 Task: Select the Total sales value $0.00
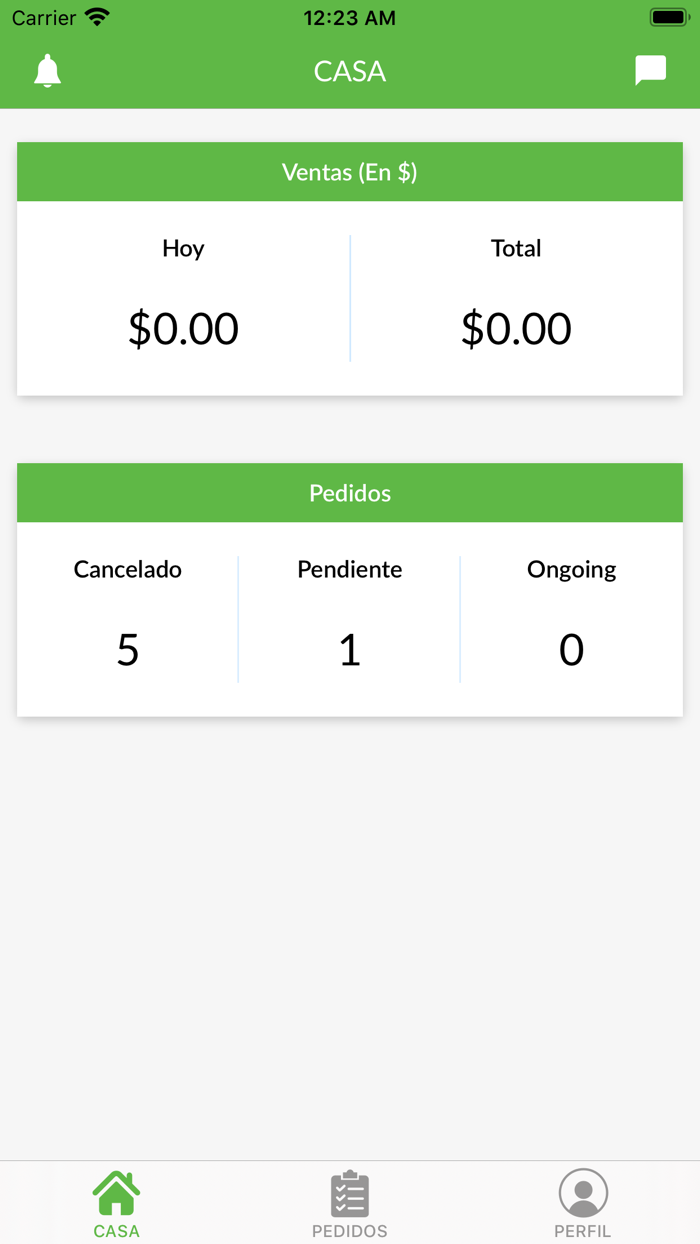(516, 328)
